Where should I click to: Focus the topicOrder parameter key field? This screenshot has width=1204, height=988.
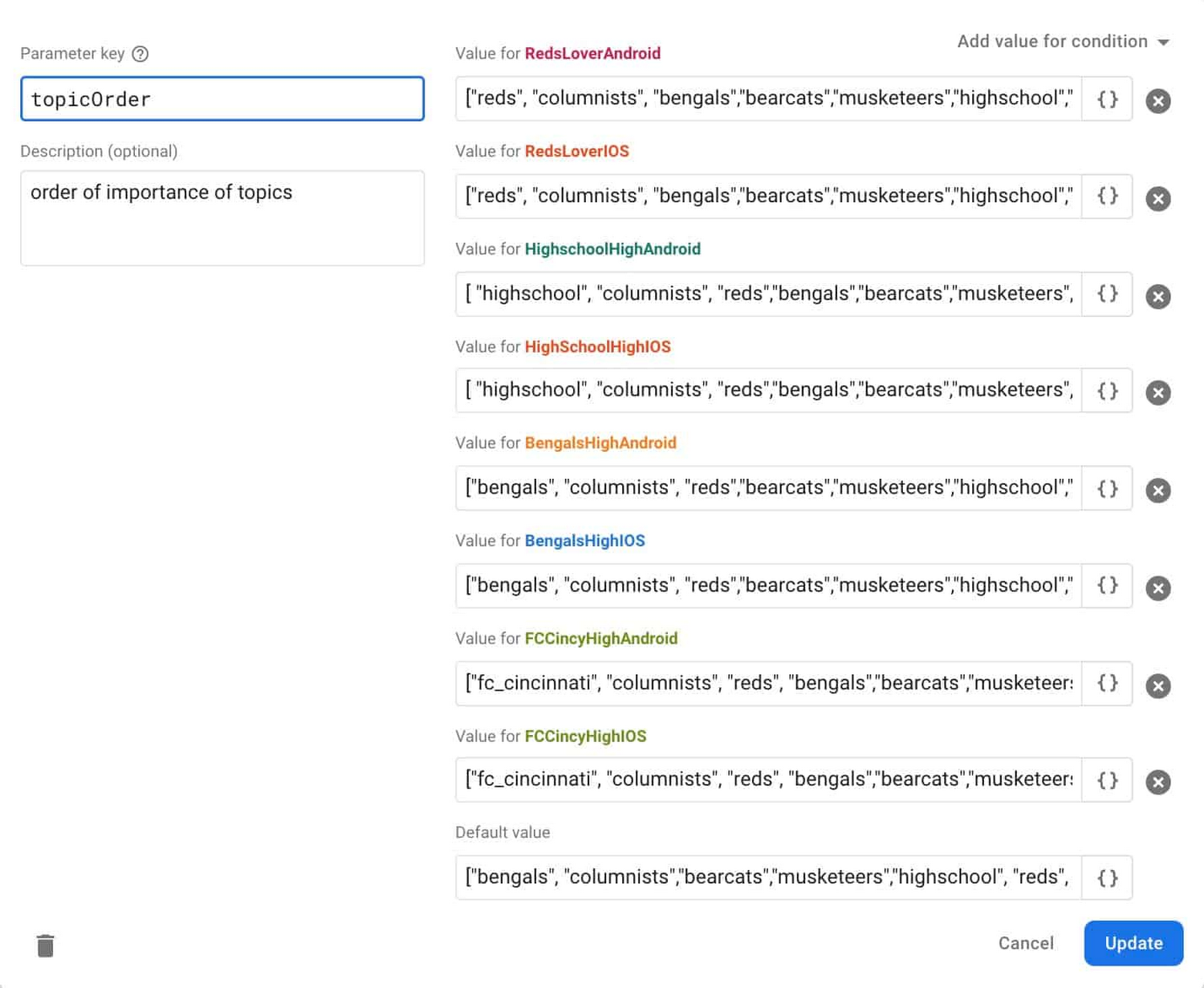pyautogui.click(x=222, y=100)
